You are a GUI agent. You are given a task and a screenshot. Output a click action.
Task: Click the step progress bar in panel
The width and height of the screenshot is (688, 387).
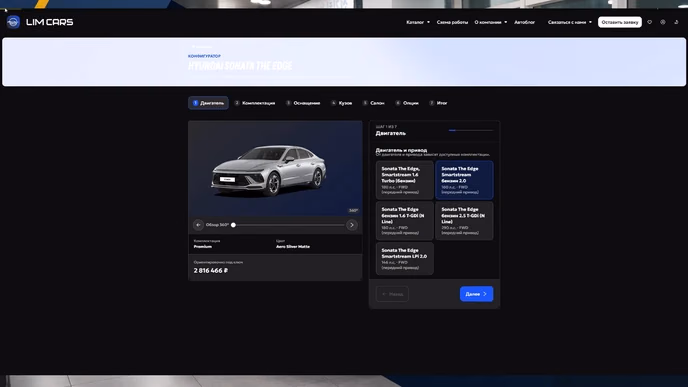coord(471,130)
